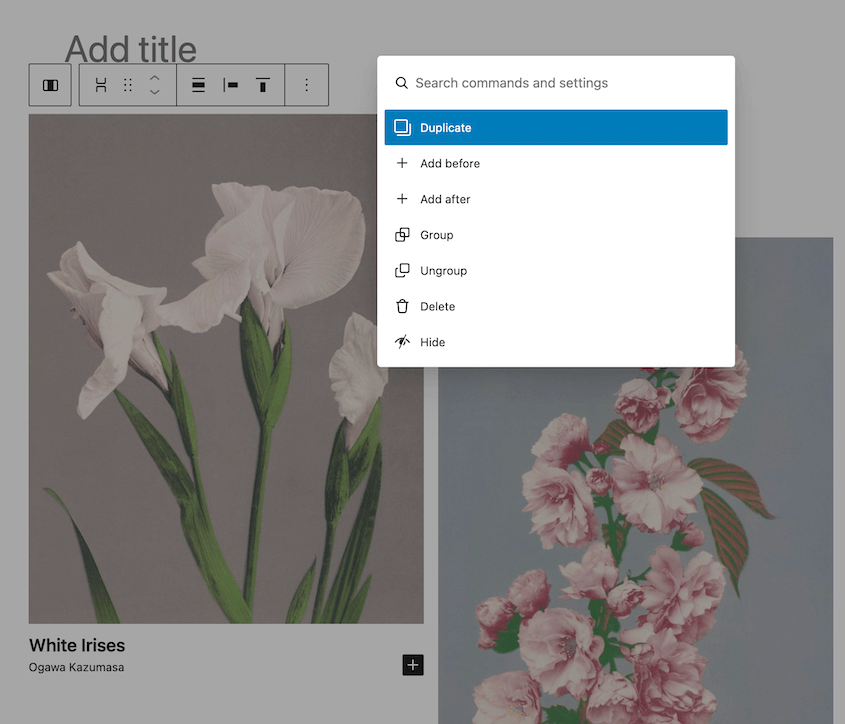Open the justify items left control
Image resolution: width=845 pixels, height=724 pixels.
[231, 85]
